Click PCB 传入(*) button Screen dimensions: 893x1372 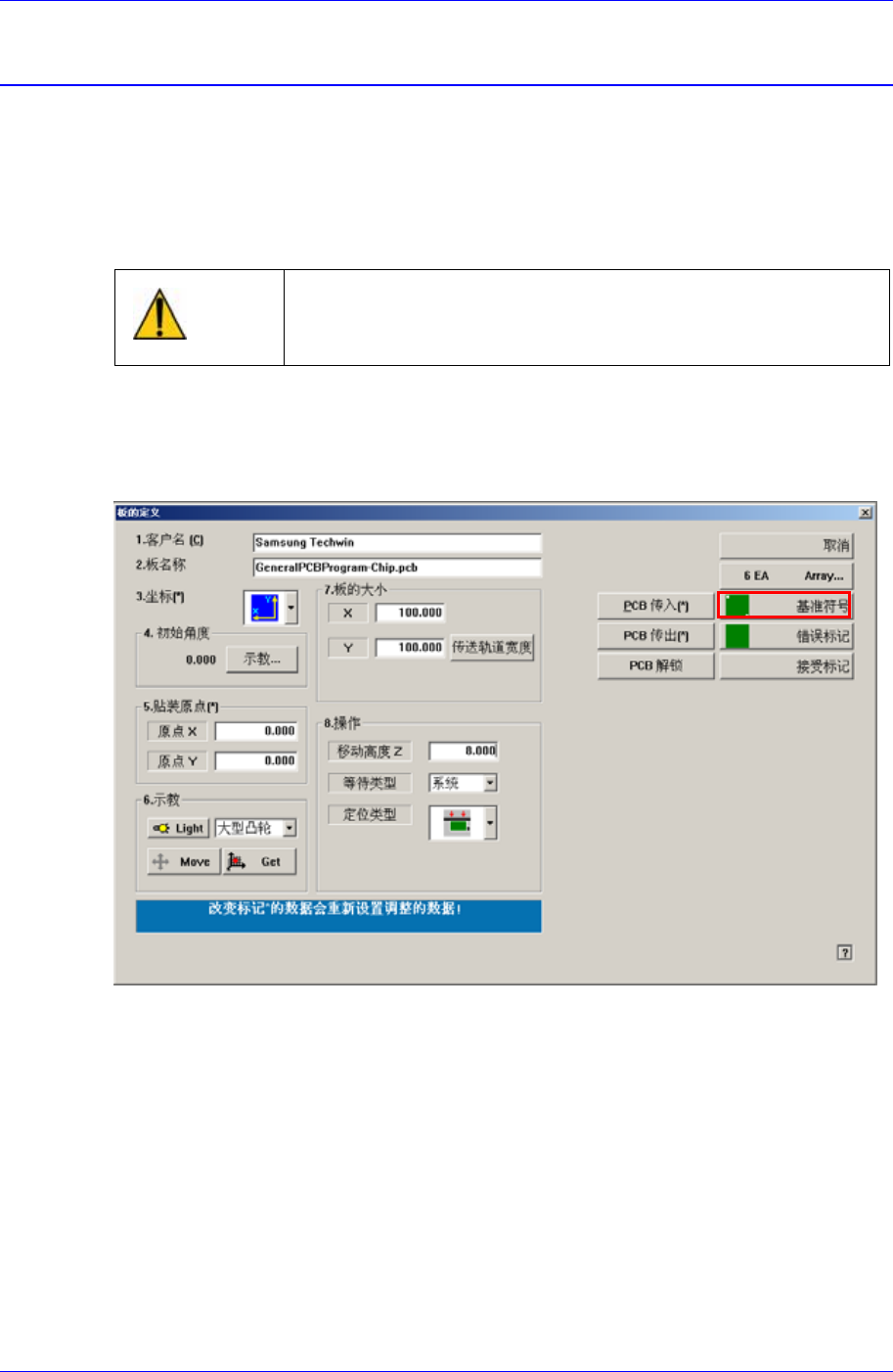tap(655, 606)
